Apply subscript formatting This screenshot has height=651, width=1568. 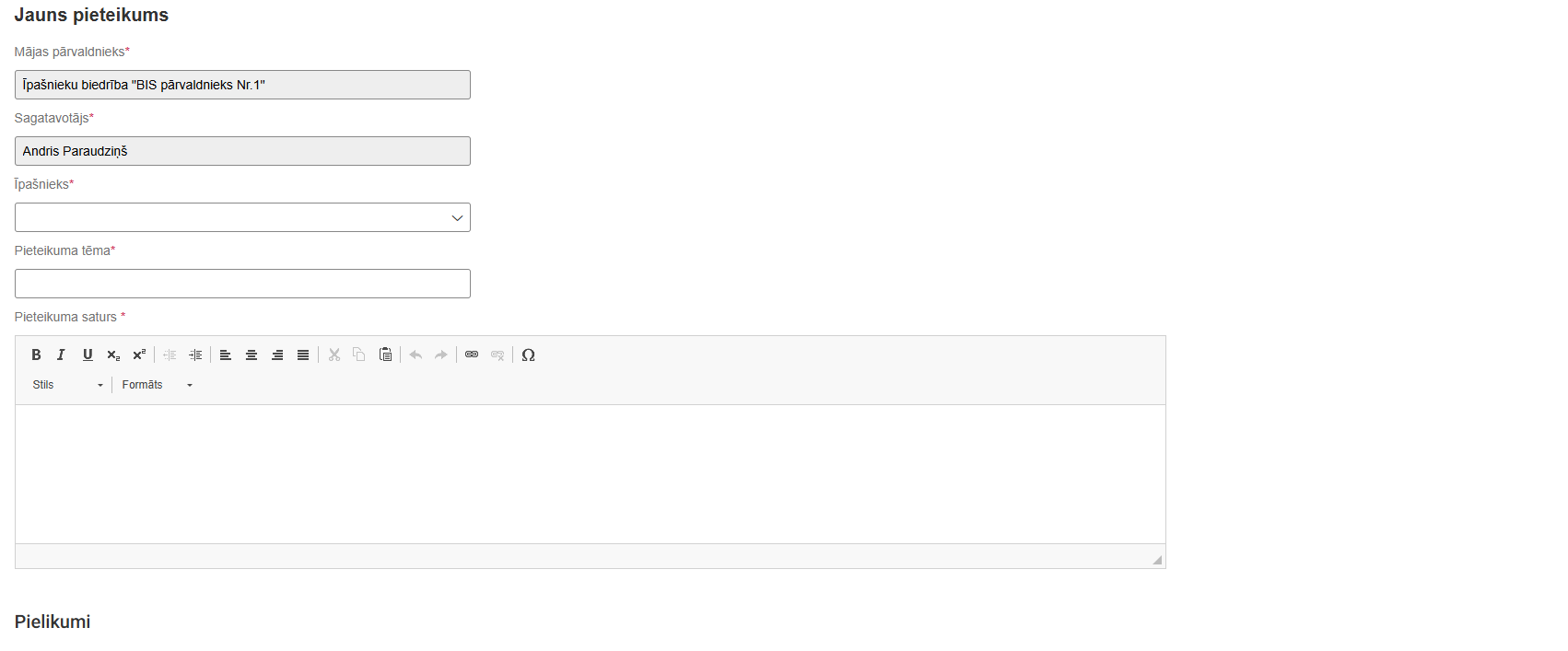click(x=113, y=355)
